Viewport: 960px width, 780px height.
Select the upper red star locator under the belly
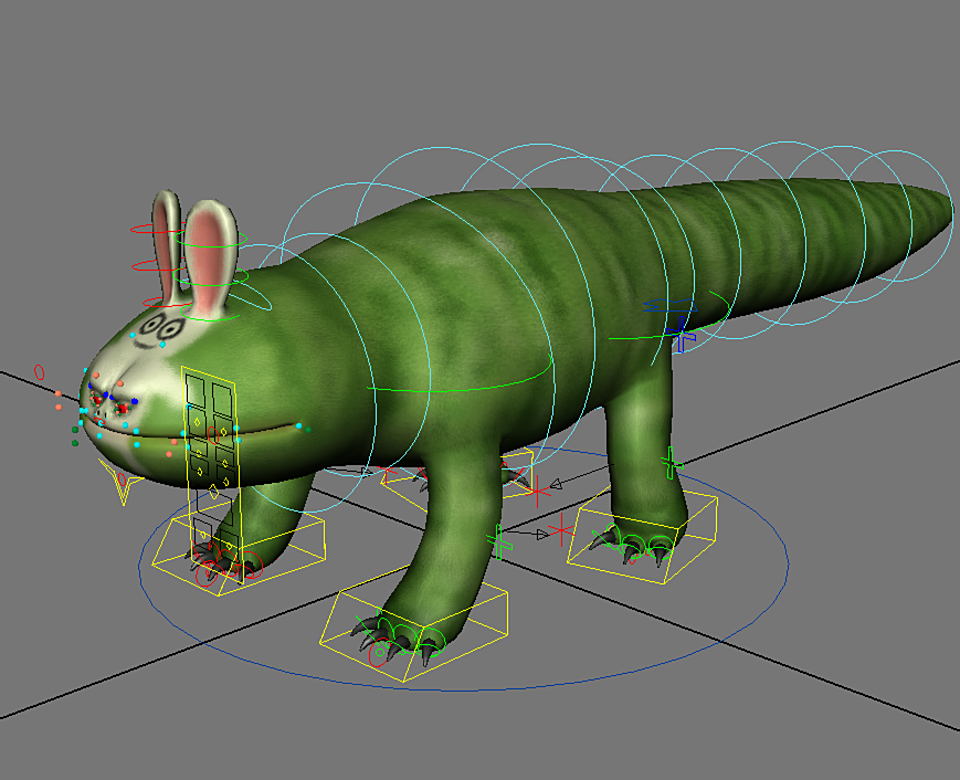coord(537,491)
